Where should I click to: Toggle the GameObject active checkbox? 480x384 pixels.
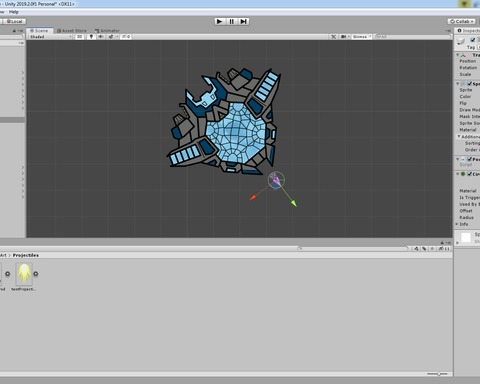472,40
